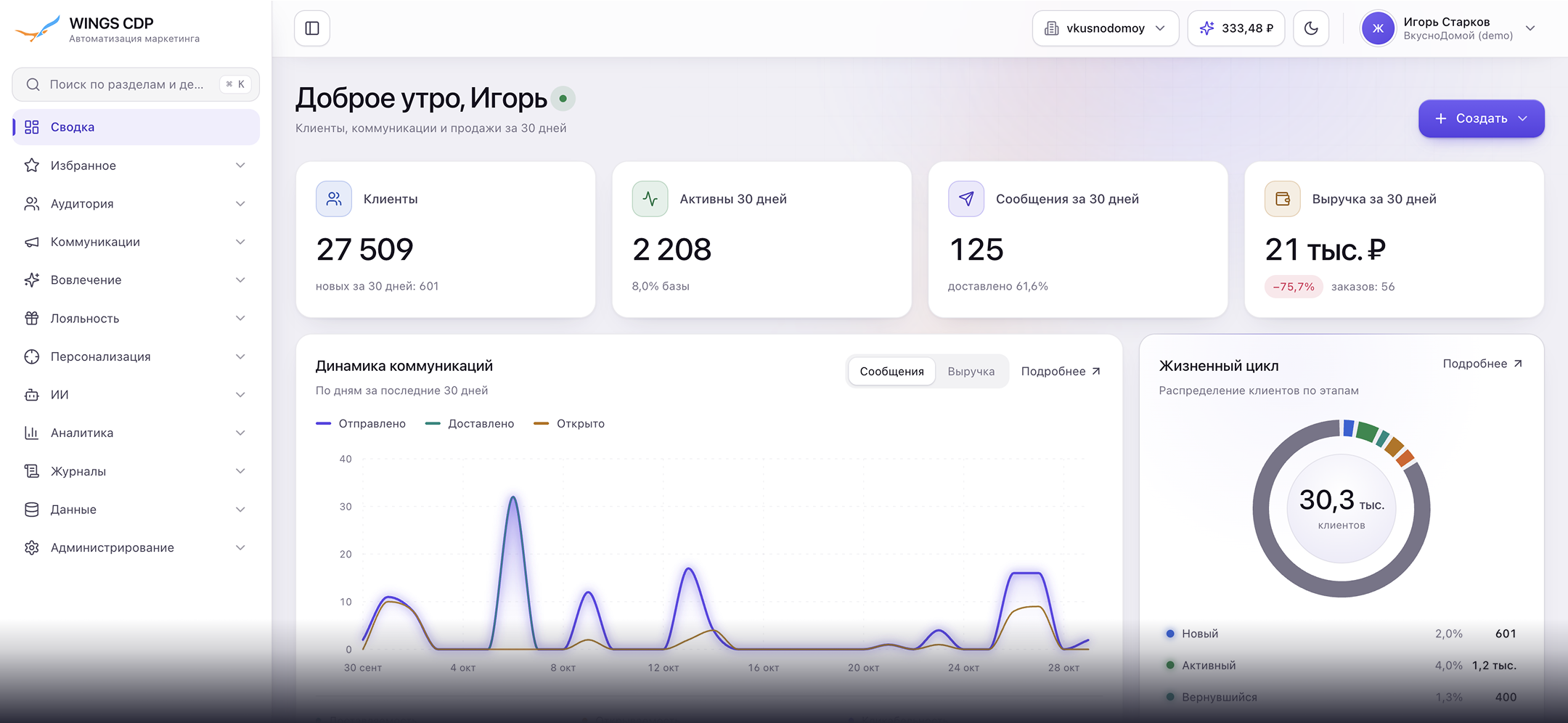
Task: Click the 27 509 clients value
Action: click(365, 250)
